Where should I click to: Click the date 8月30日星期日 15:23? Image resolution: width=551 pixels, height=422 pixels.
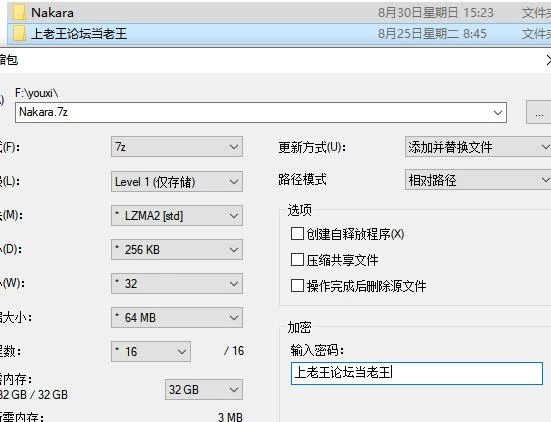point(436,13)
